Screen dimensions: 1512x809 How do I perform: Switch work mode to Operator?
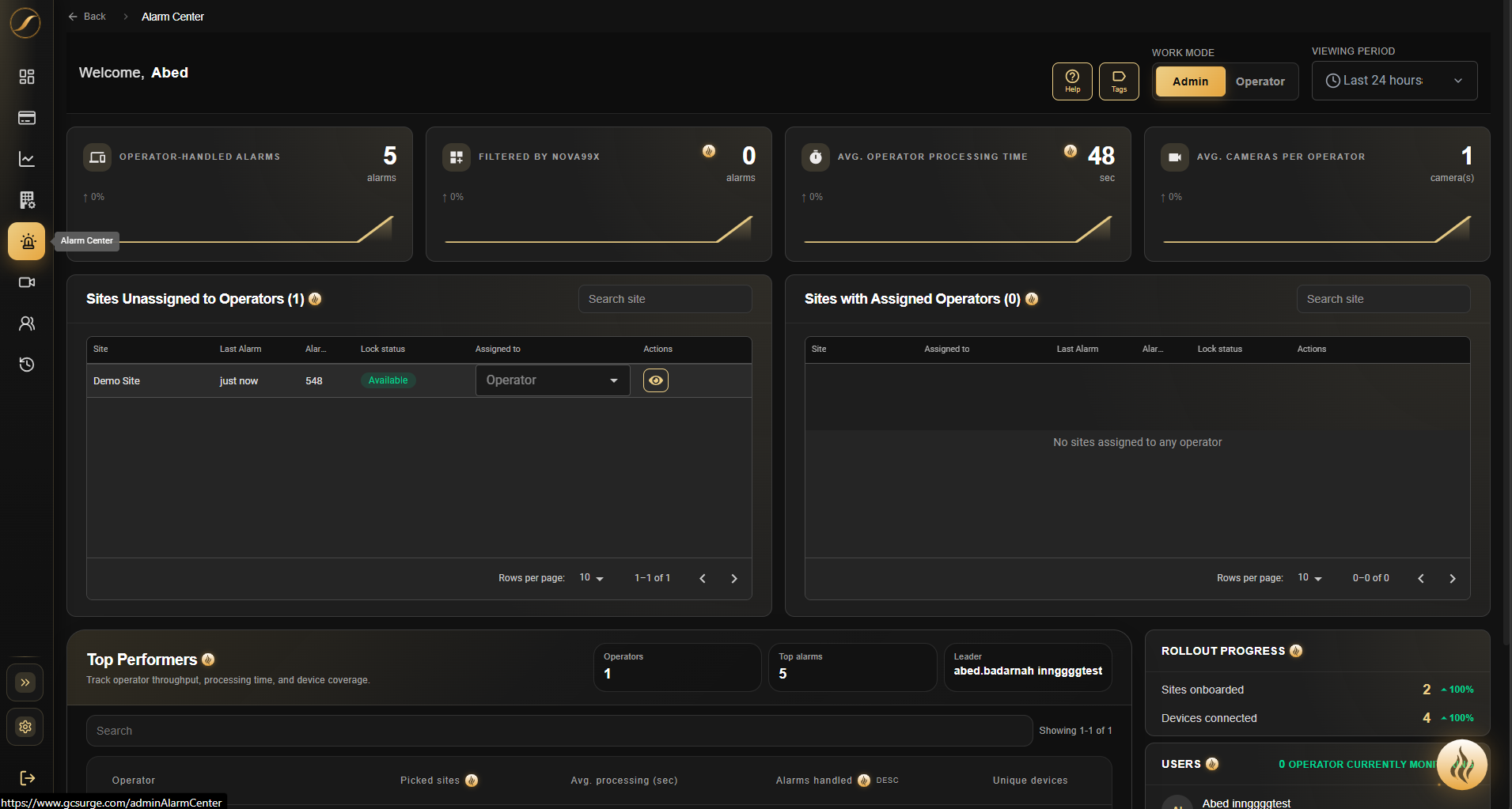[x=1260, y=81]
